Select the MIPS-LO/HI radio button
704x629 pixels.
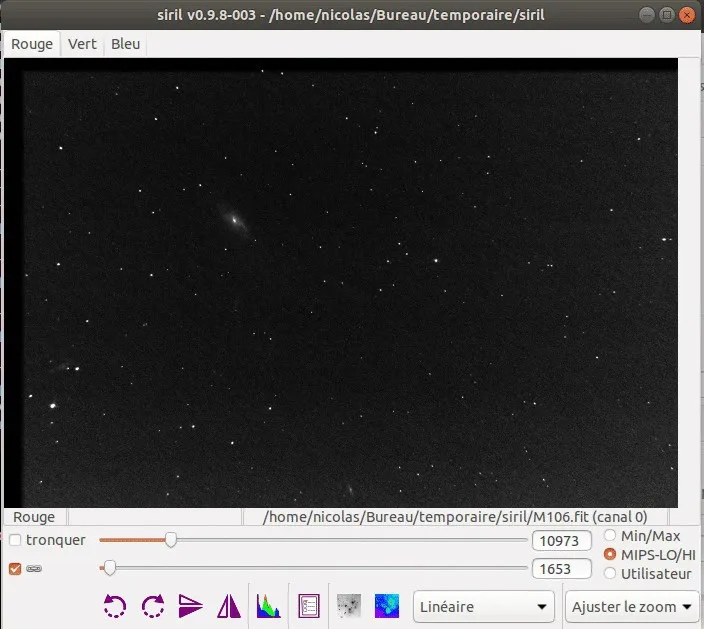[610, 554]
